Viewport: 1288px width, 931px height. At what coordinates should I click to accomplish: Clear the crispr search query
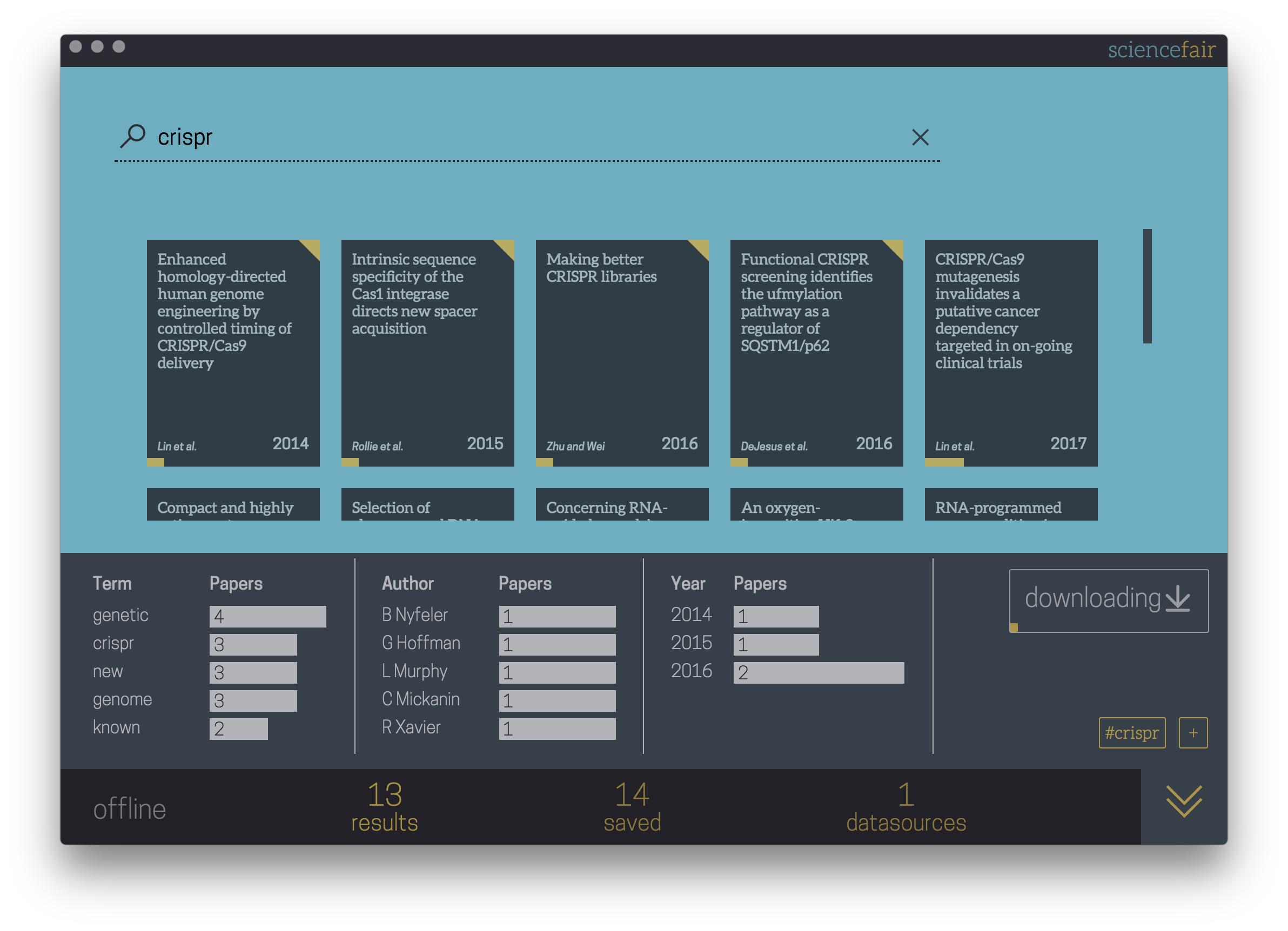(x=920, y=137)
